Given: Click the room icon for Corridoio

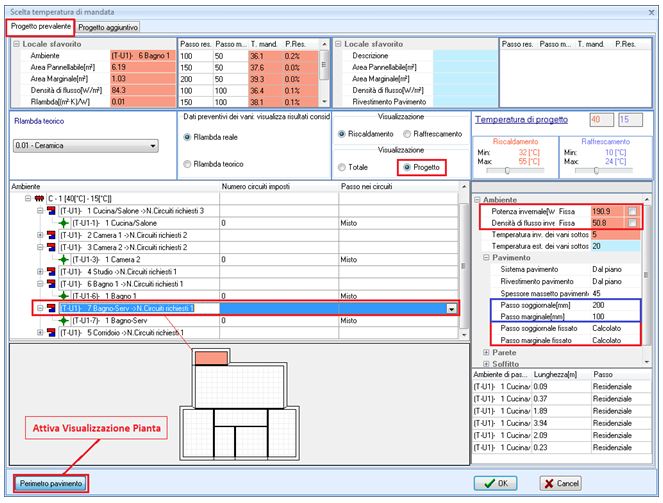Looking at the screenshot, I should [x=49, y=332].
